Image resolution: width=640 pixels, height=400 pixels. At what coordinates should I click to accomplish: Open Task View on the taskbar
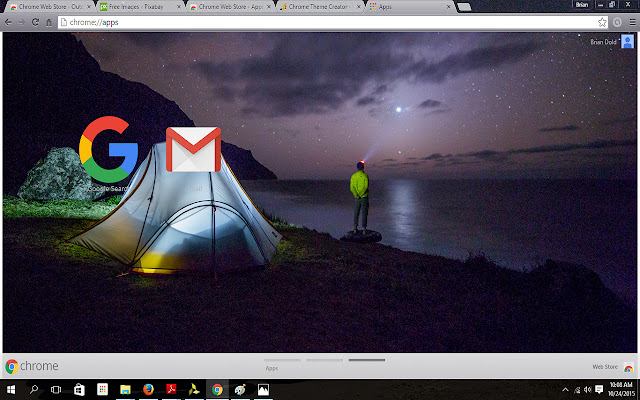tap(56, 390)
